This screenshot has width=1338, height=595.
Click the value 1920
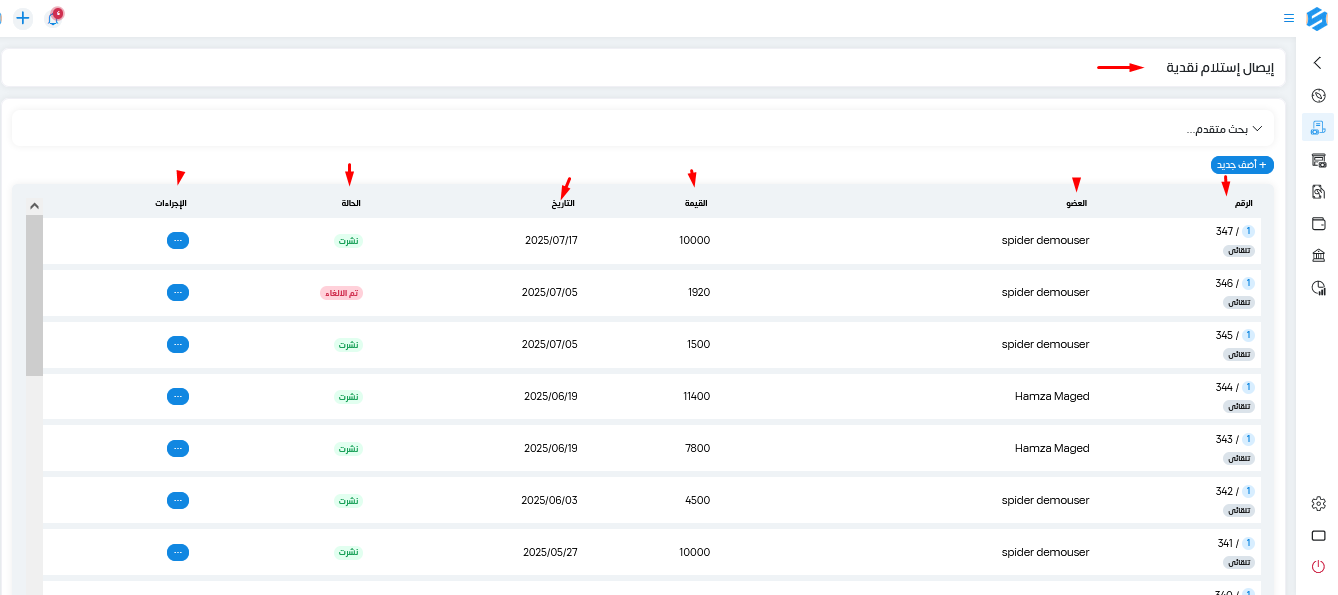[x=699, y=292]
